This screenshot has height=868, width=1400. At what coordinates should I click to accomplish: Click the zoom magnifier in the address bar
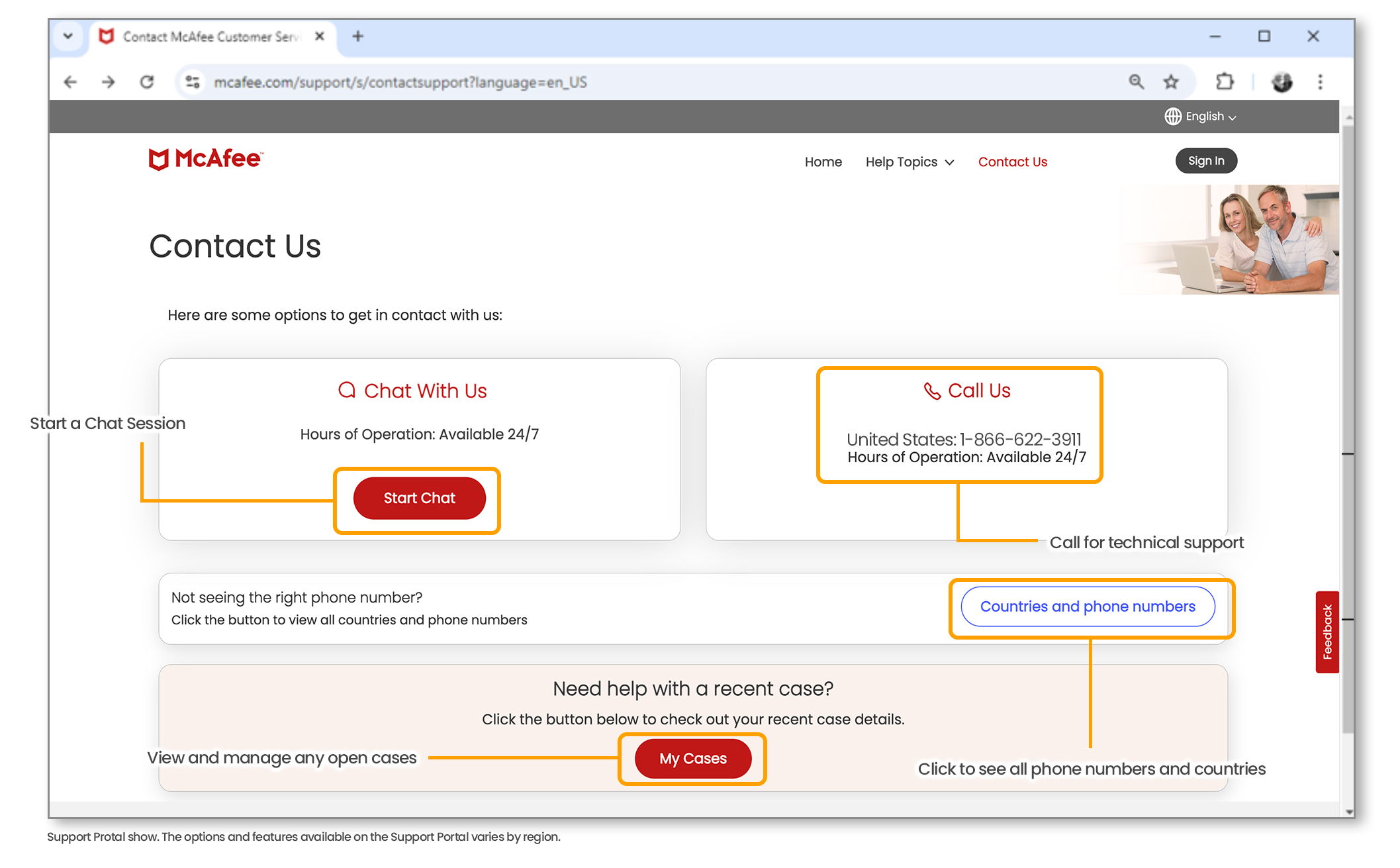(x=1137, y=81)
